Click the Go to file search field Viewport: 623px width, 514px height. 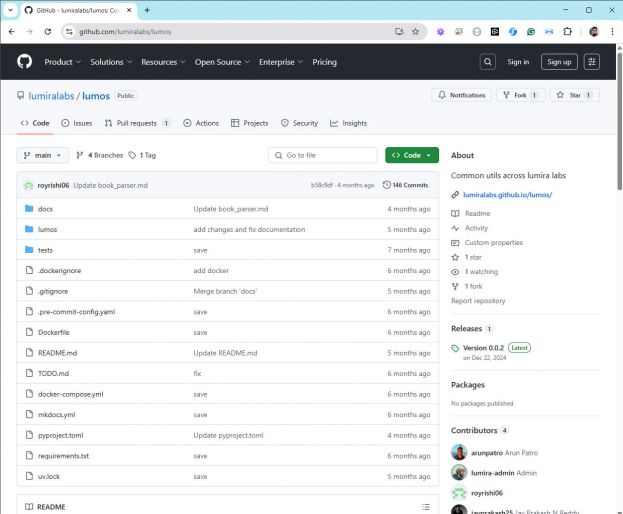coord(322,155)
